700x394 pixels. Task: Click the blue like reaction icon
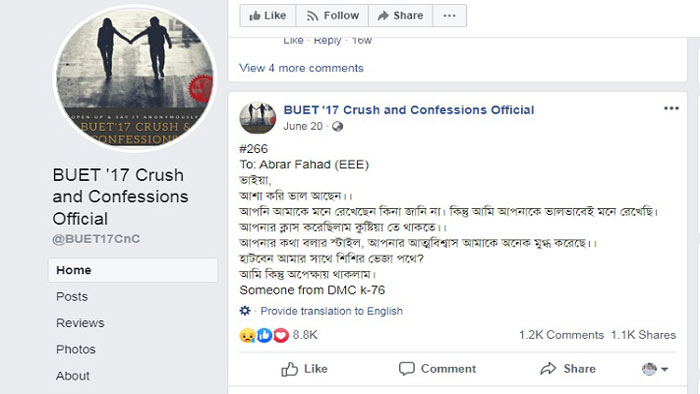(264, 335)
